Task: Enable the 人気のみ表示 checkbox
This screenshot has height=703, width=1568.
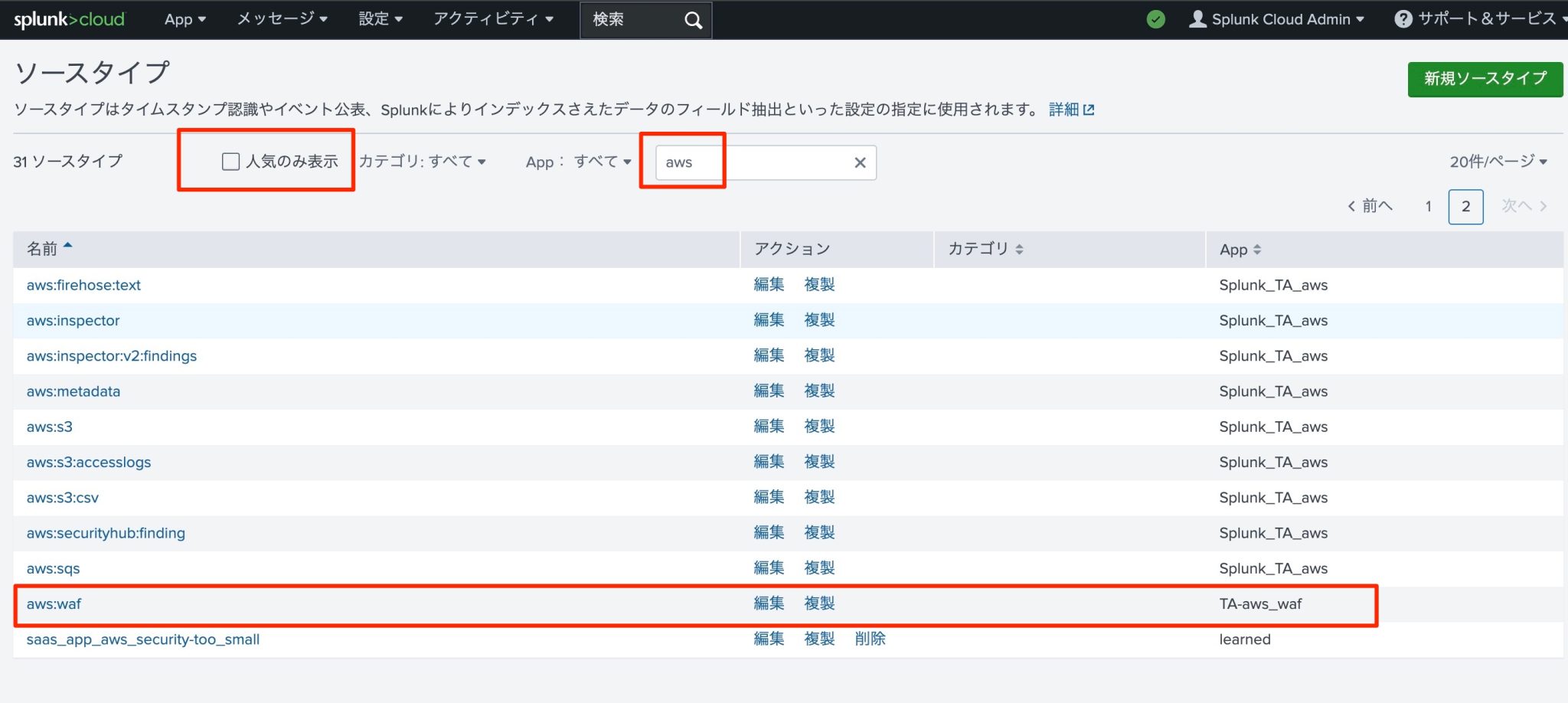Action: coord(230,162)
